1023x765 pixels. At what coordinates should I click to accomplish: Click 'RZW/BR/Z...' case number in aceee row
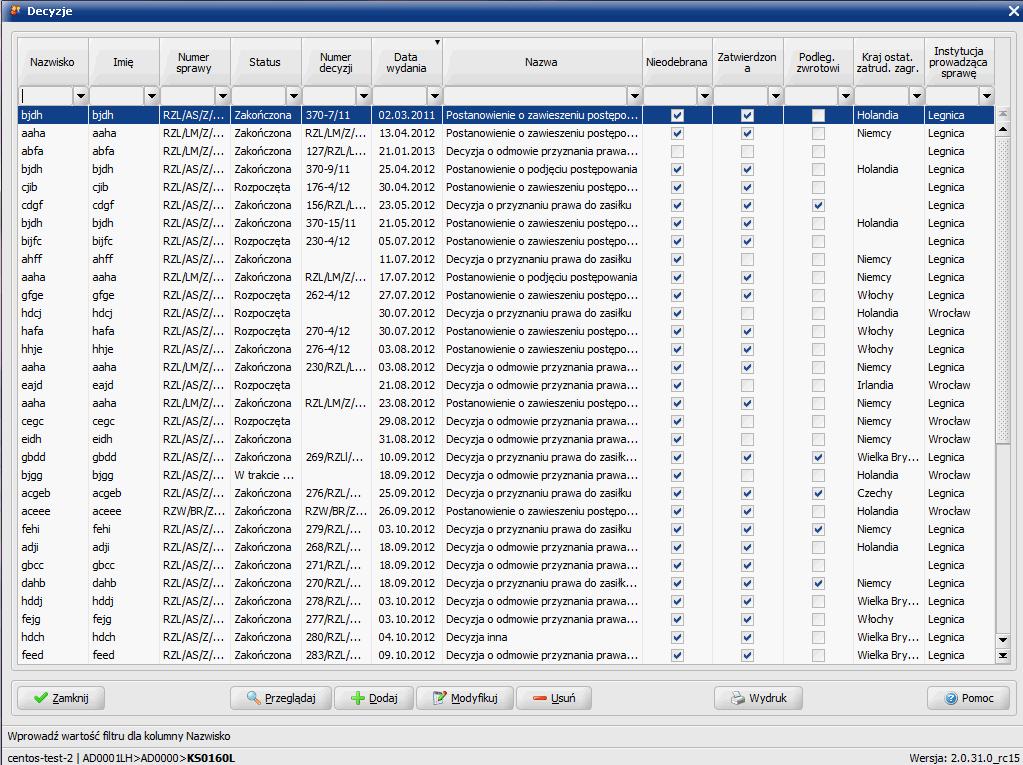[194, 511]
